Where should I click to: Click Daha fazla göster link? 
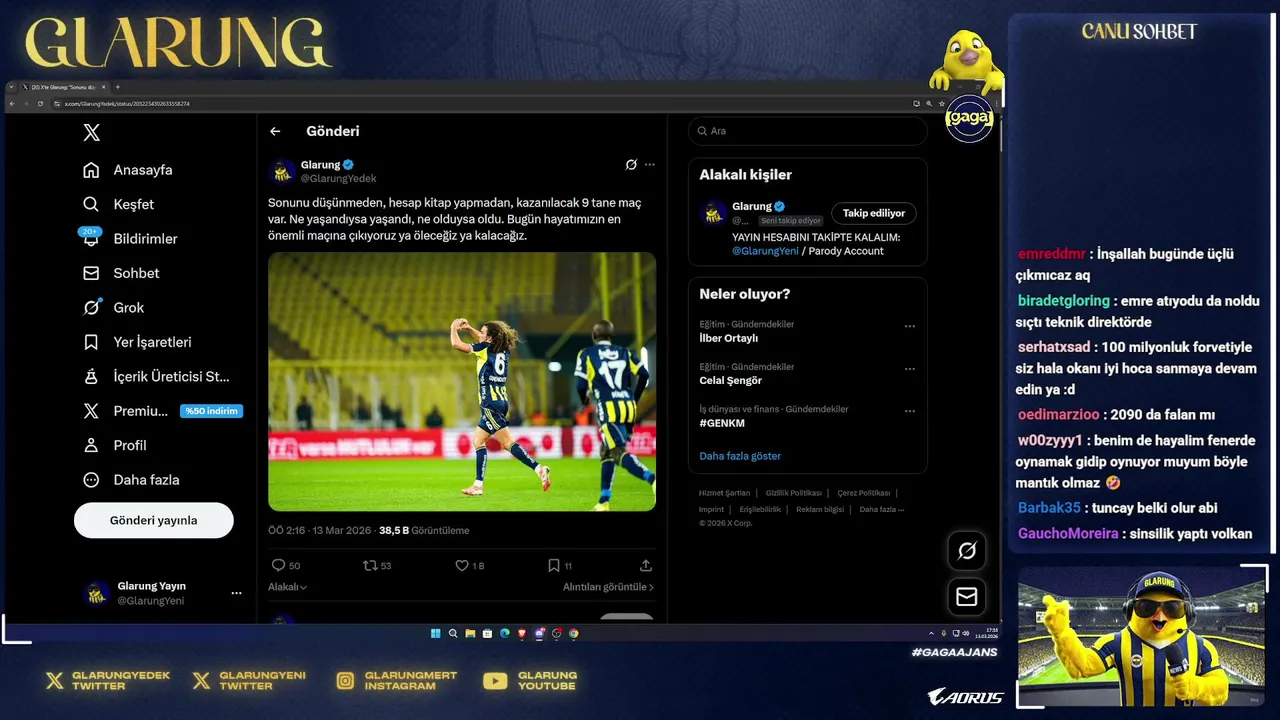[740, 456]
